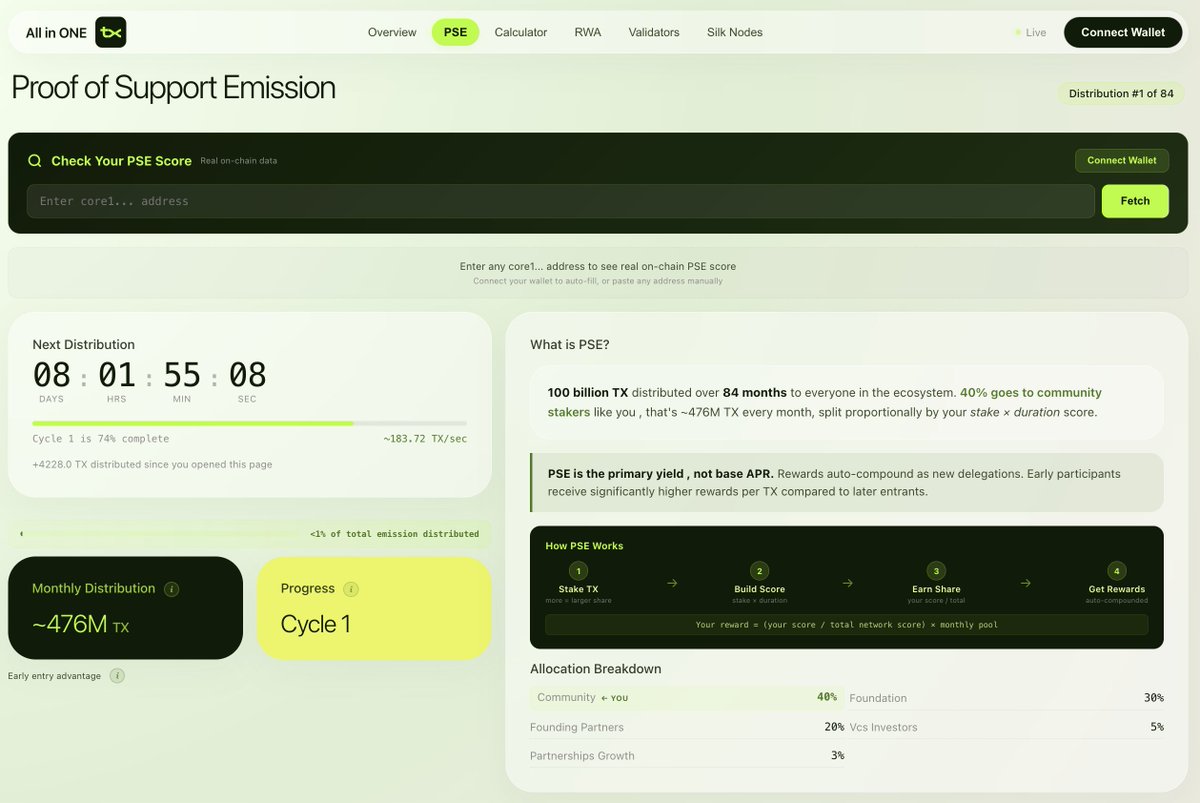Image resolution: width=1200 pixels, height=803 pixels.
Task: Click step 4 Get Rewards circle
Action: tap(1117, 571)
